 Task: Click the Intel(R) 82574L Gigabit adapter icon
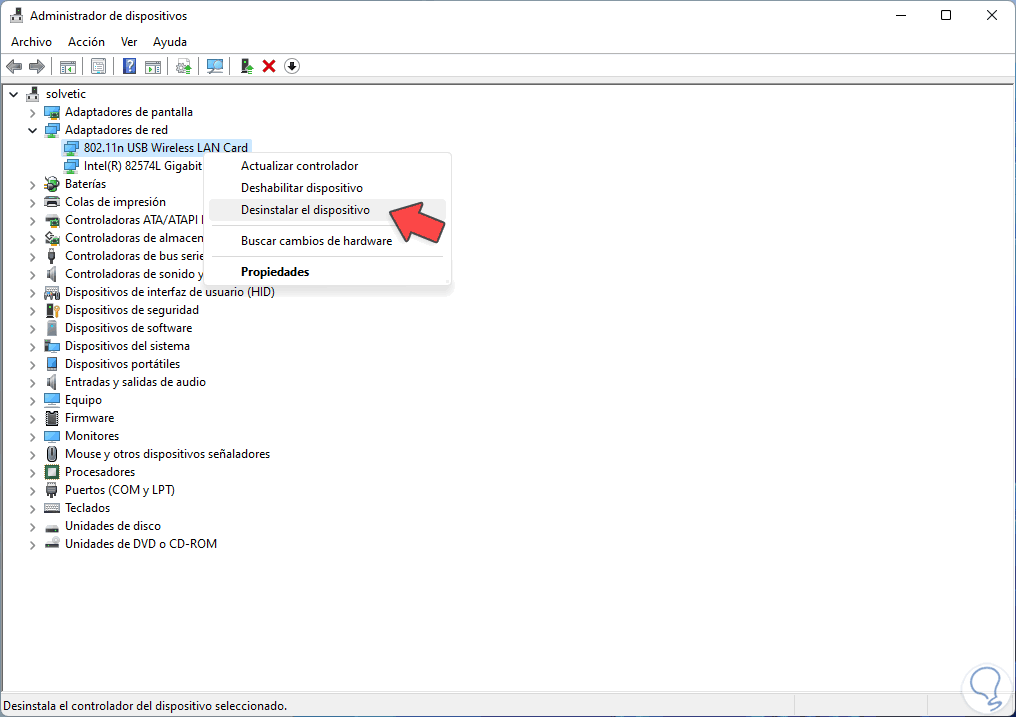[71, 166]
